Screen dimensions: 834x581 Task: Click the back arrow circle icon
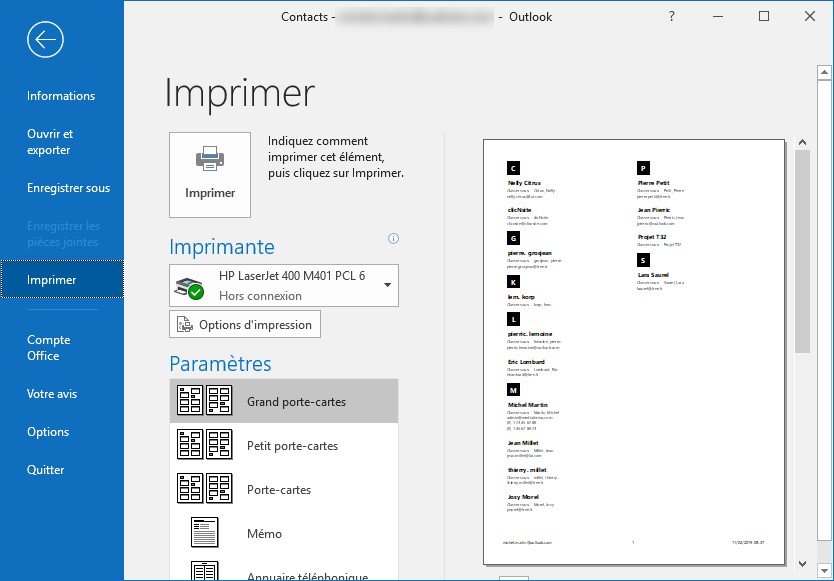click(46, 39)
